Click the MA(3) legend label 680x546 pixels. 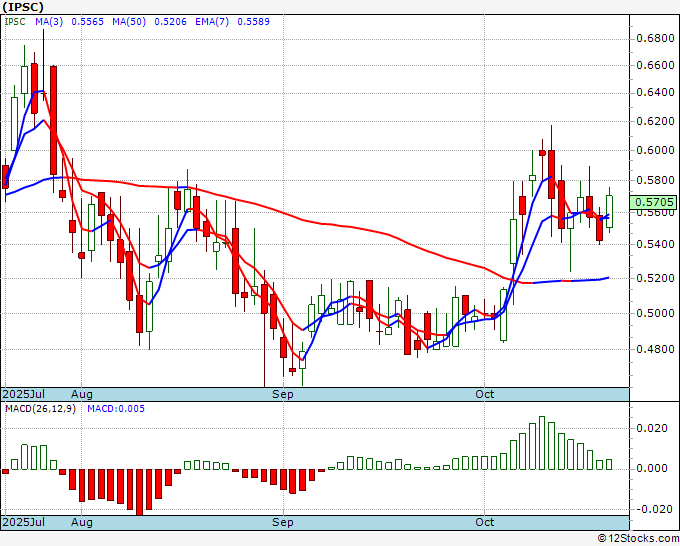[49, 21]
